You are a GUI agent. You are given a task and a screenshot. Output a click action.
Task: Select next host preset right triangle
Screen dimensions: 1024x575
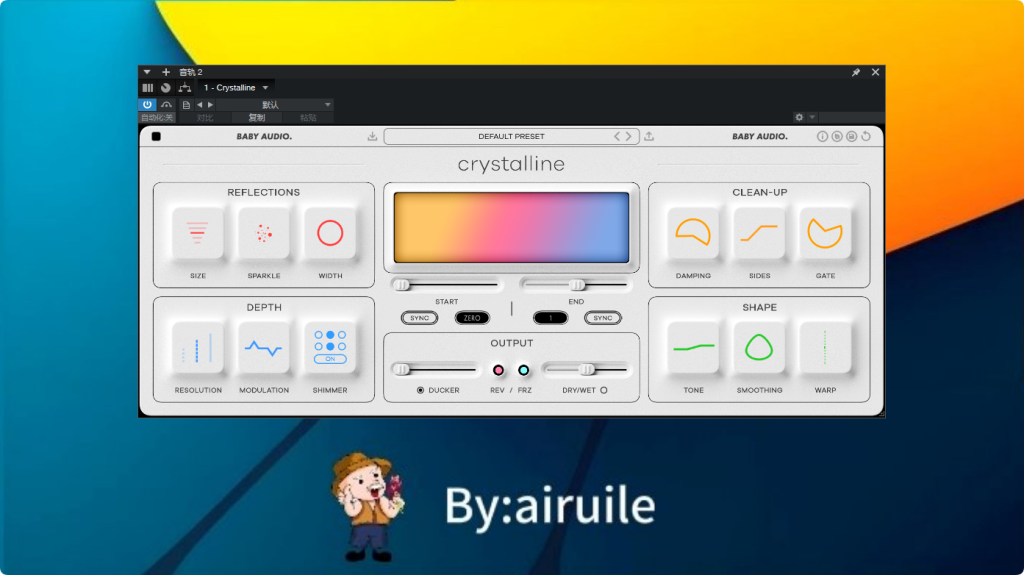coord(210,105)
